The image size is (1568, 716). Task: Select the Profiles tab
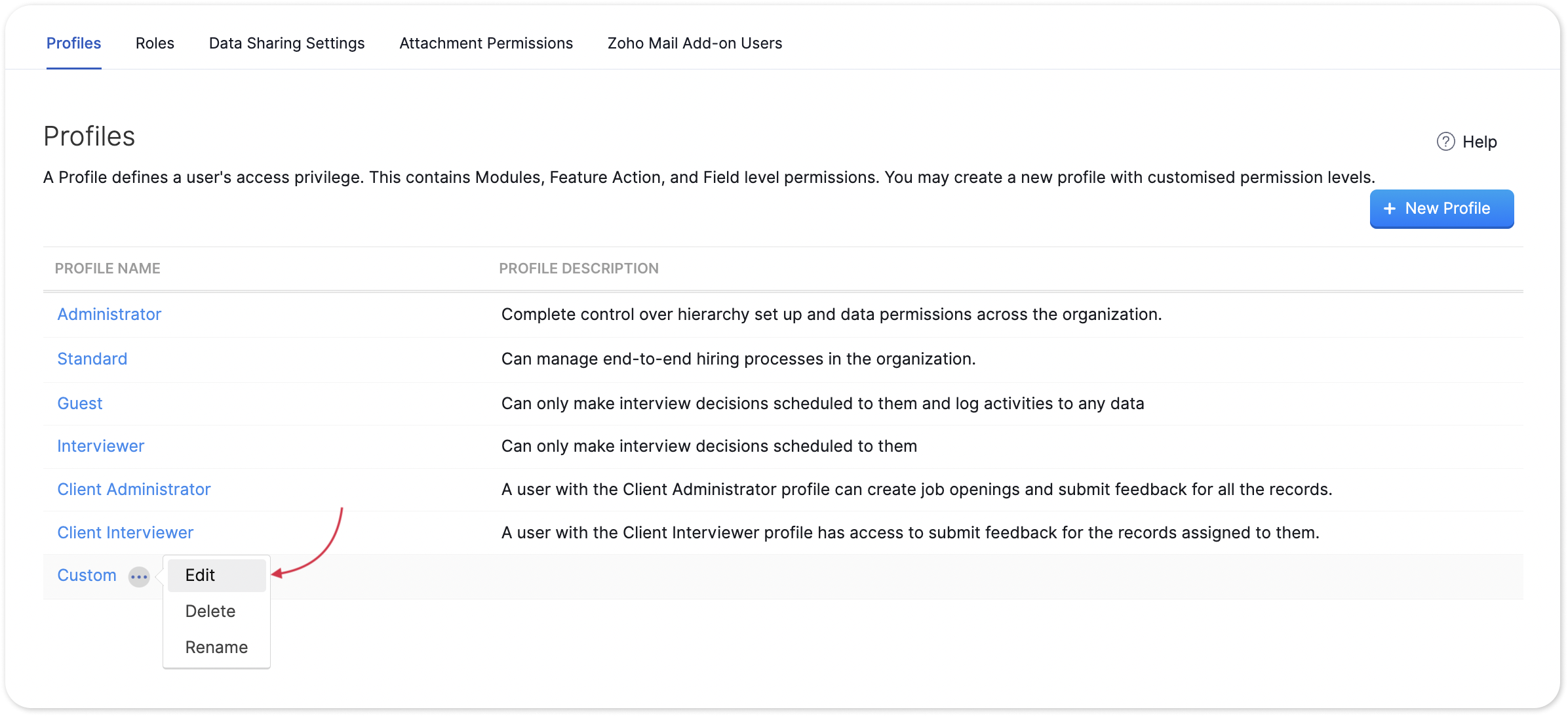[x=73, y=43]
